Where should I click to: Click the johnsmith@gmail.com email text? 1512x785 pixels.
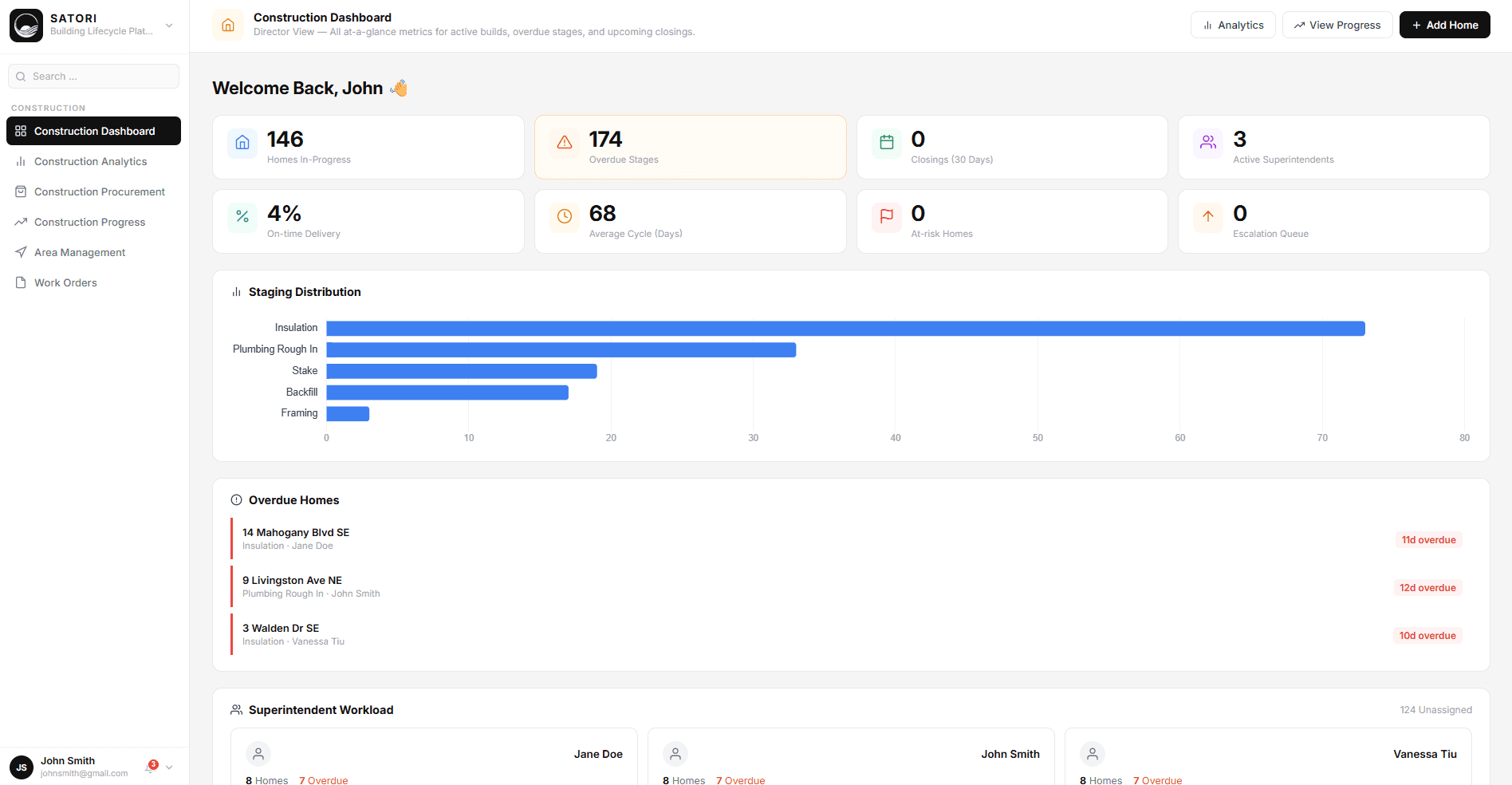[85, 774]
